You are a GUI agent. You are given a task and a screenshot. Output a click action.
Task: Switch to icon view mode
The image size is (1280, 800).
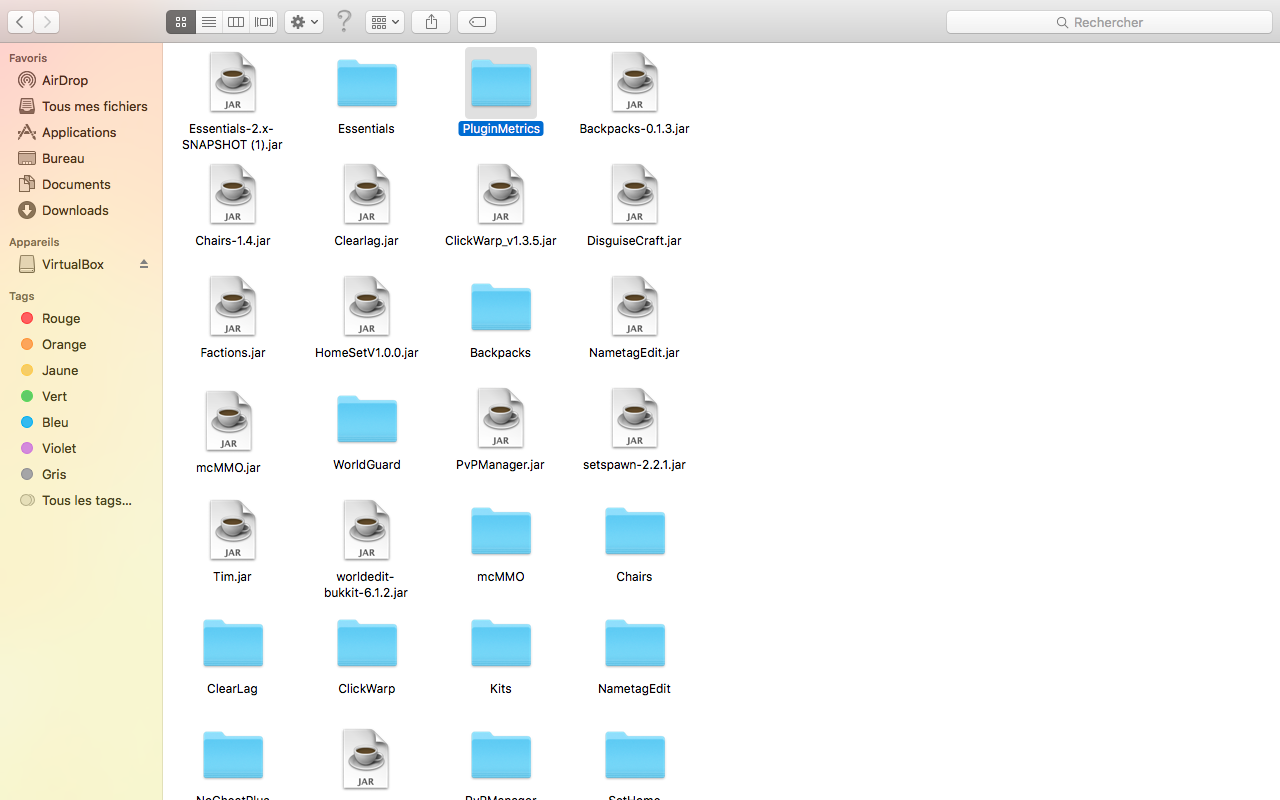tap(181, 22)
